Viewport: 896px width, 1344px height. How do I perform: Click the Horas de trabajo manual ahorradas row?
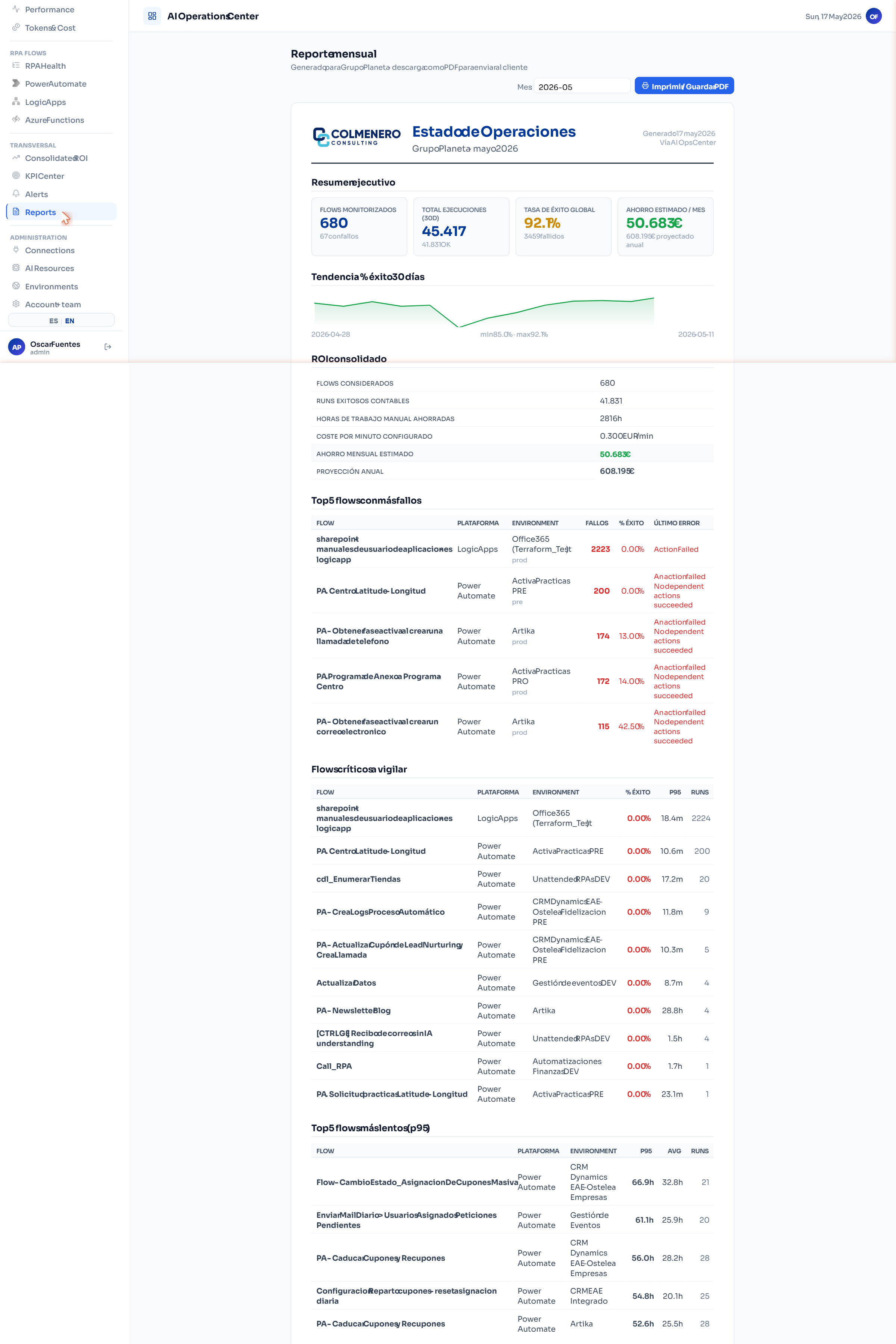(x=512, y=418)
